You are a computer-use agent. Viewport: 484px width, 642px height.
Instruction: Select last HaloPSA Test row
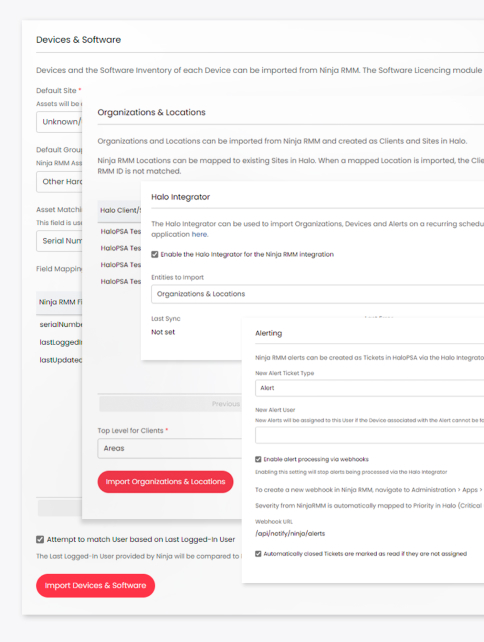120,282
